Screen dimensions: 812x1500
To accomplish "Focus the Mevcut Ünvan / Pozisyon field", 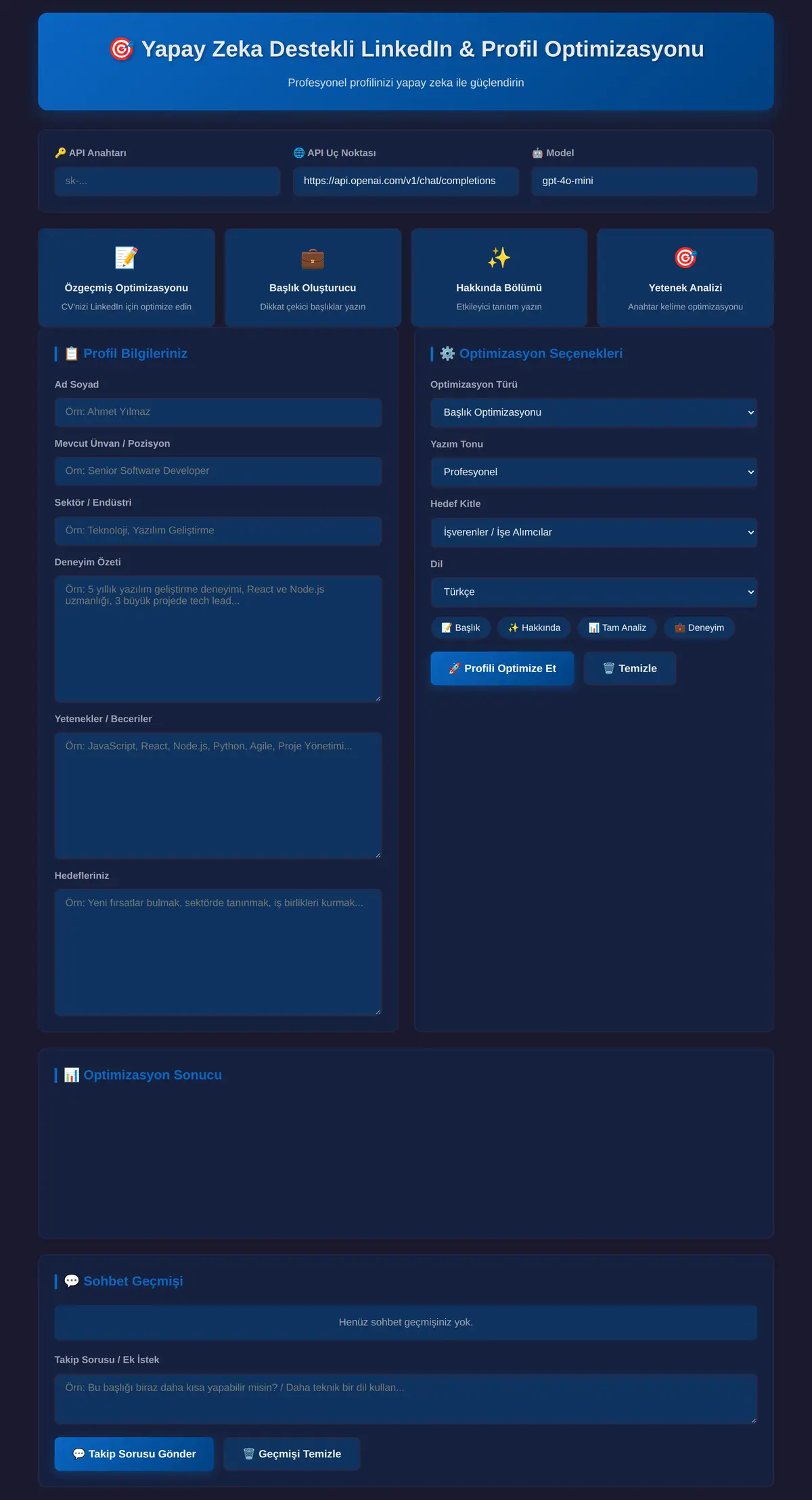I will point(218,471).
